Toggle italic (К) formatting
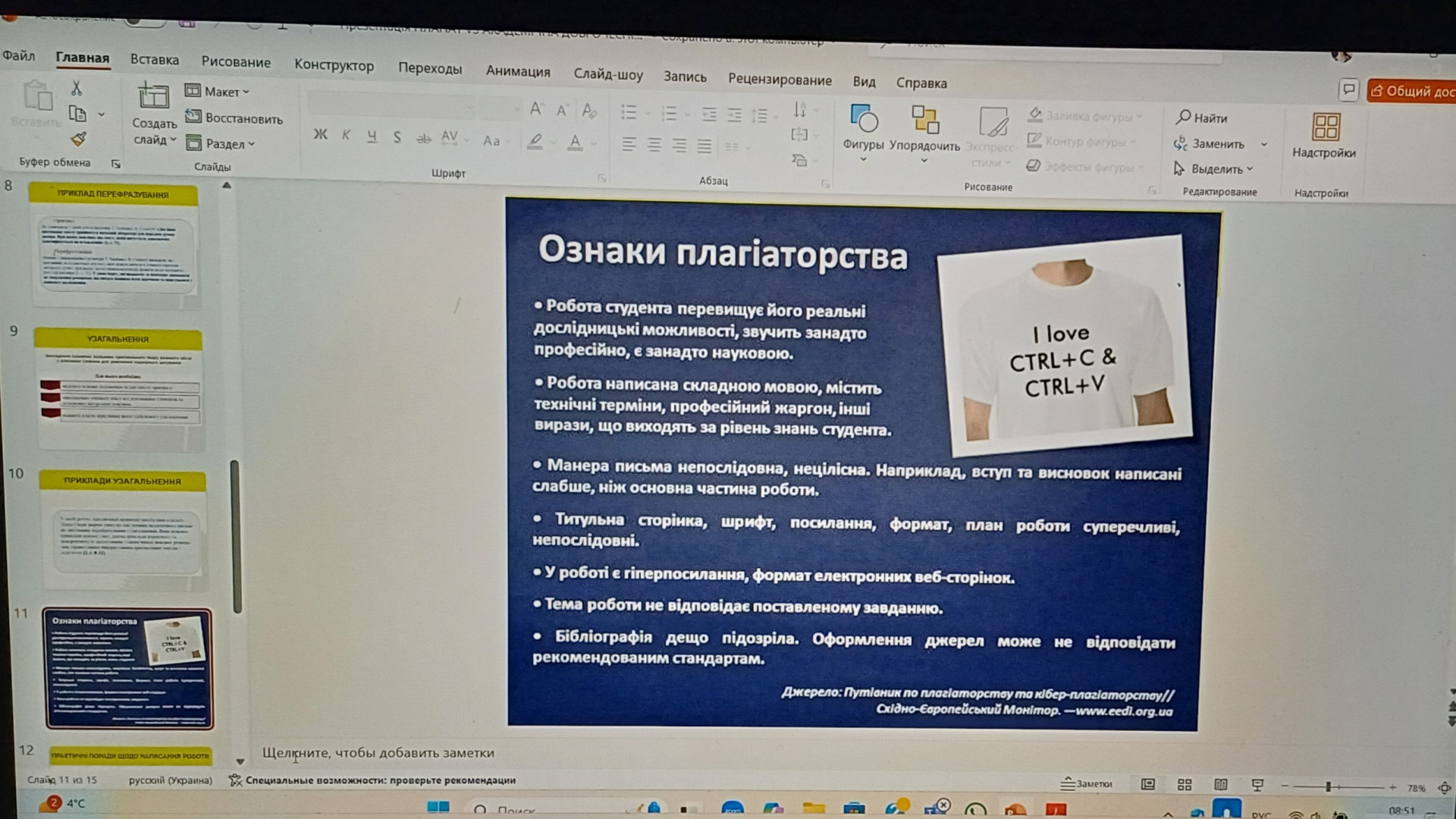 tap(346, 136)
